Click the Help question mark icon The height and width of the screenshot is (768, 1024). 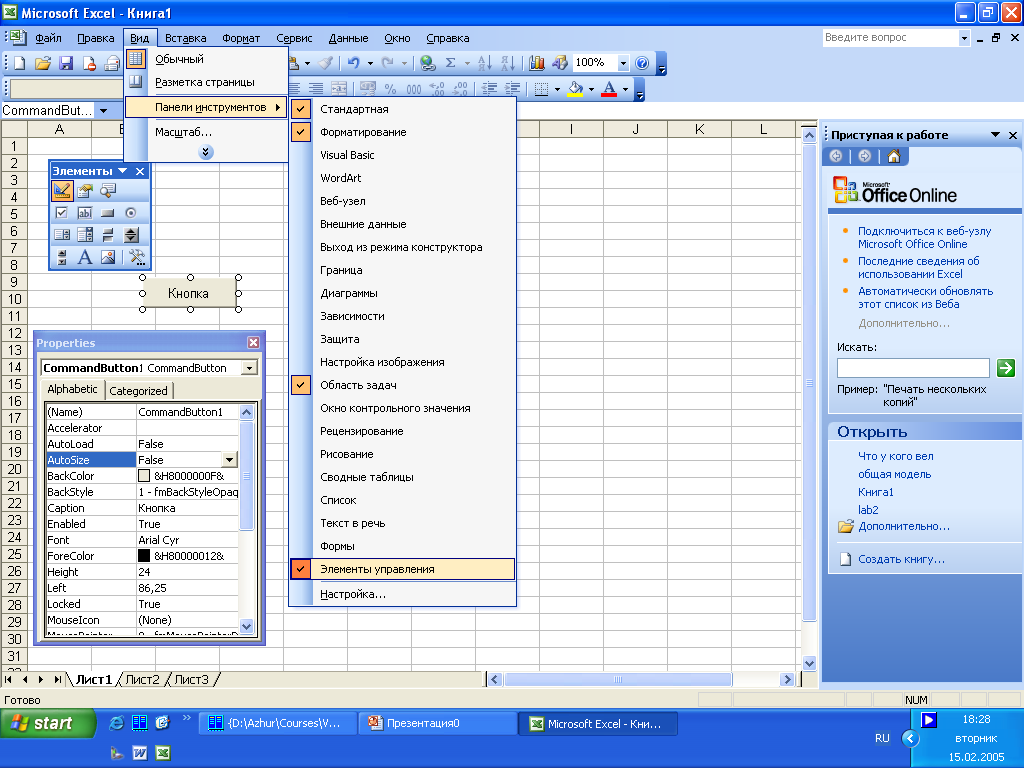click(x=642, y=63)
